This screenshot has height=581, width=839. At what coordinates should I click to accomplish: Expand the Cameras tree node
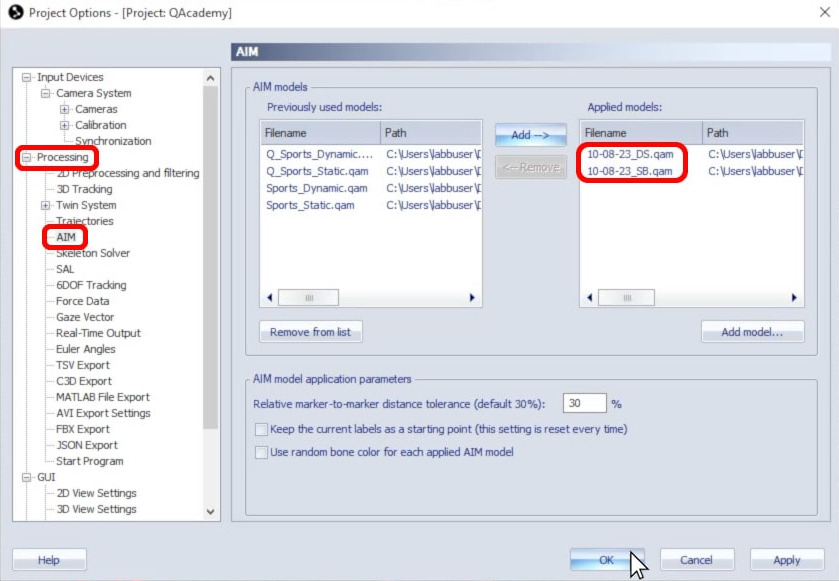click(65, 109)
